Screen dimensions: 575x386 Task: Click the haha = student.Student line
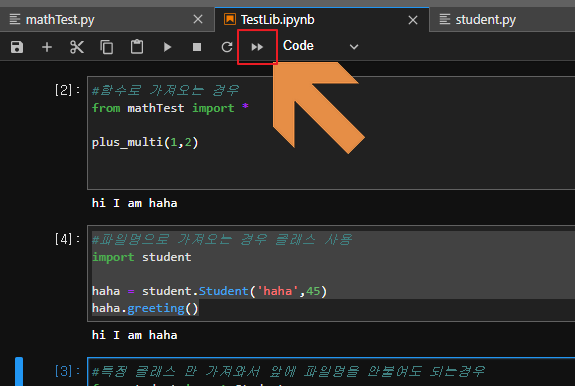(x=209, y=291)
